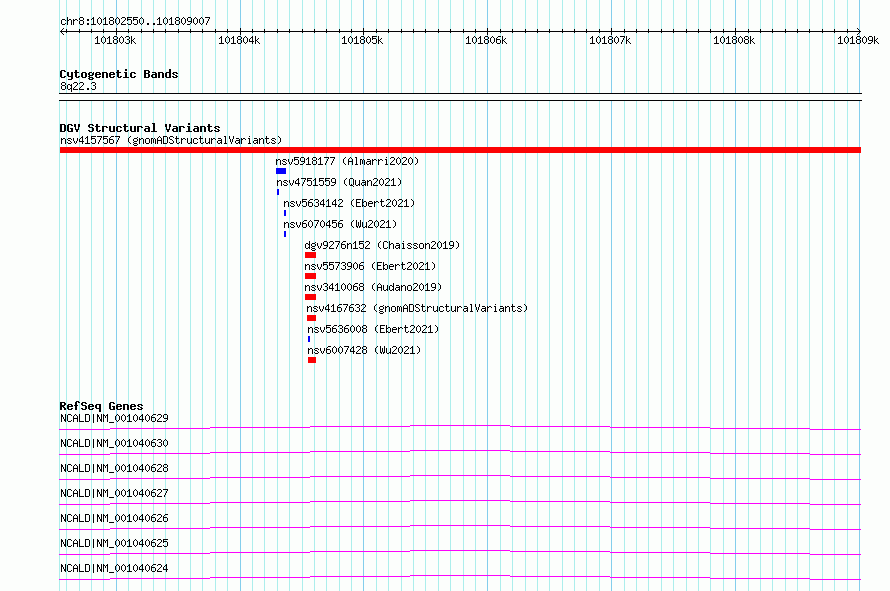
Task: Select the 8q22.3 band label
Action: 78,86
